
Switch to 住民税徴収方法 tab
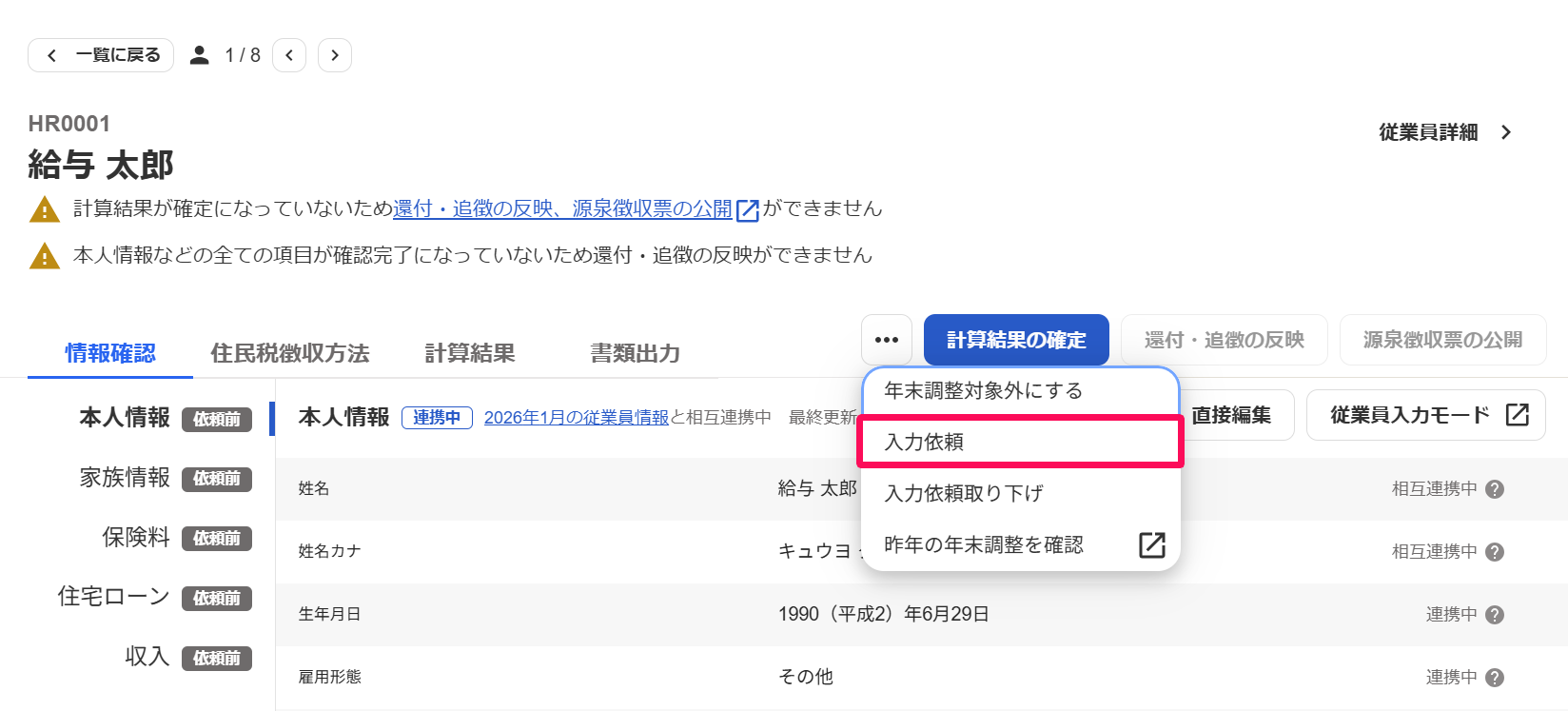coord(290,353)
